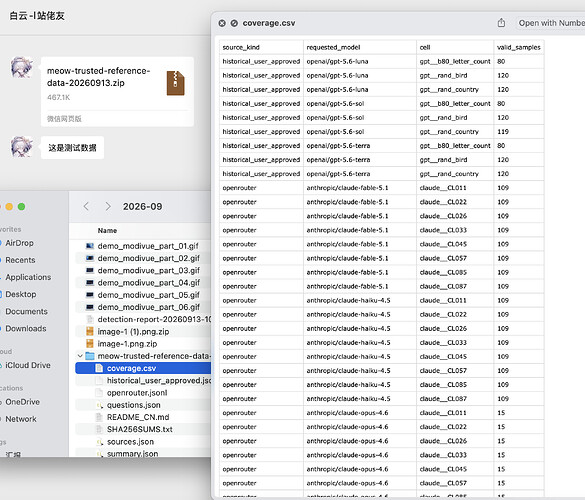The image size is (585, 500).
Task: Click the Quick Look share icon
Action: (501, 23)
